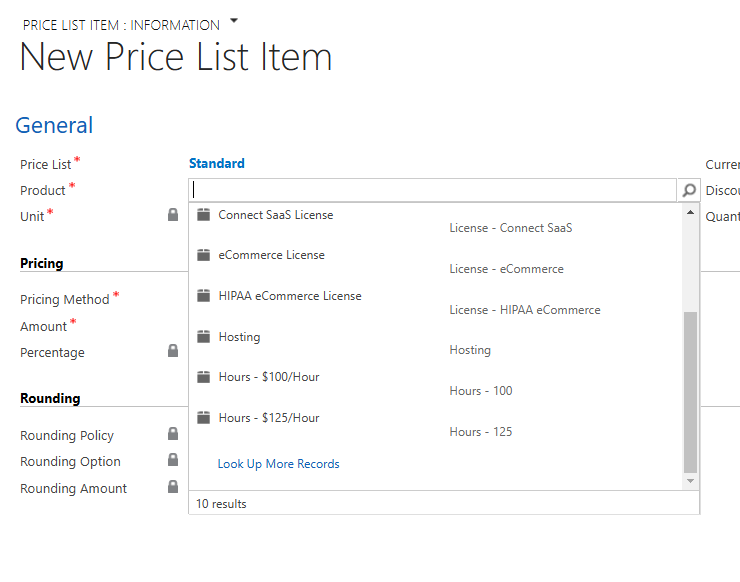Click the lock icon next to Unit
The height and width of the screenshot is (582, 740).
[x=173, y=215]
